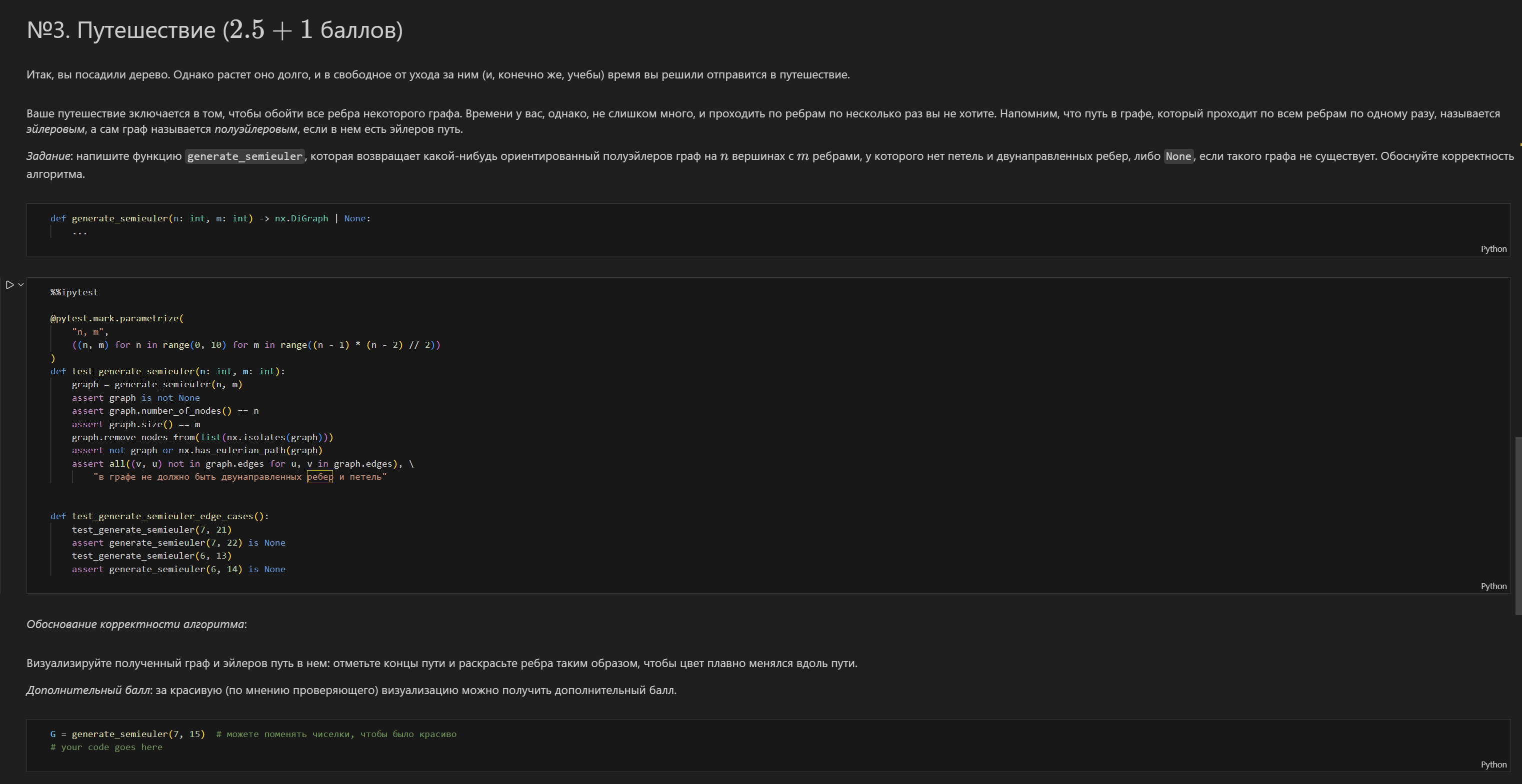Click the '# your code goes here' comment
Image resolution: width=1522 pixels, height=784 pixels.
(x=106, y=747)
